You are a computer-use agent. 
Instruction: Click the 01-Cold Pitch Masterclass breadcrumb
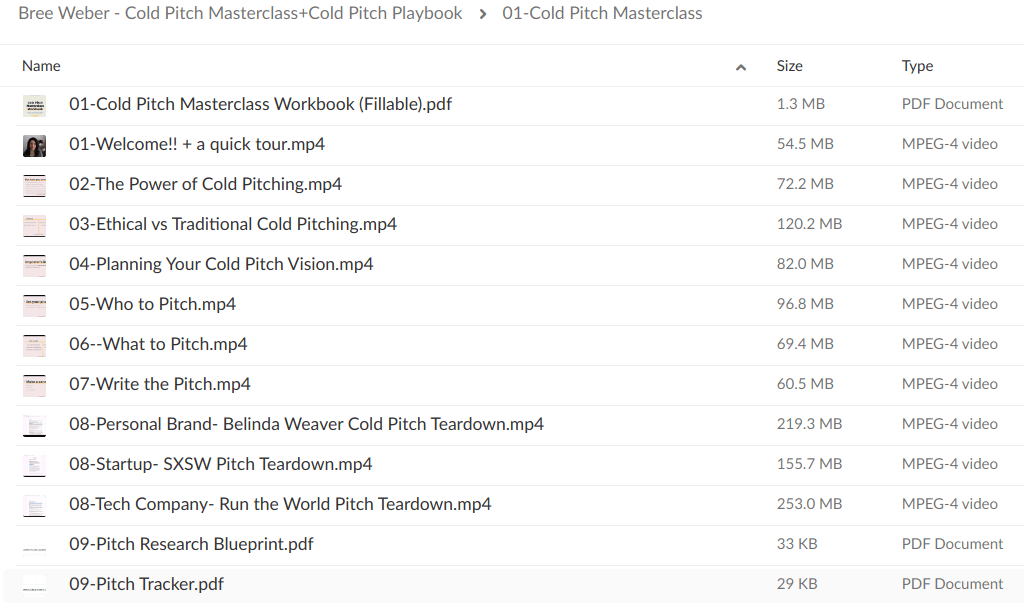pos(602,14)
